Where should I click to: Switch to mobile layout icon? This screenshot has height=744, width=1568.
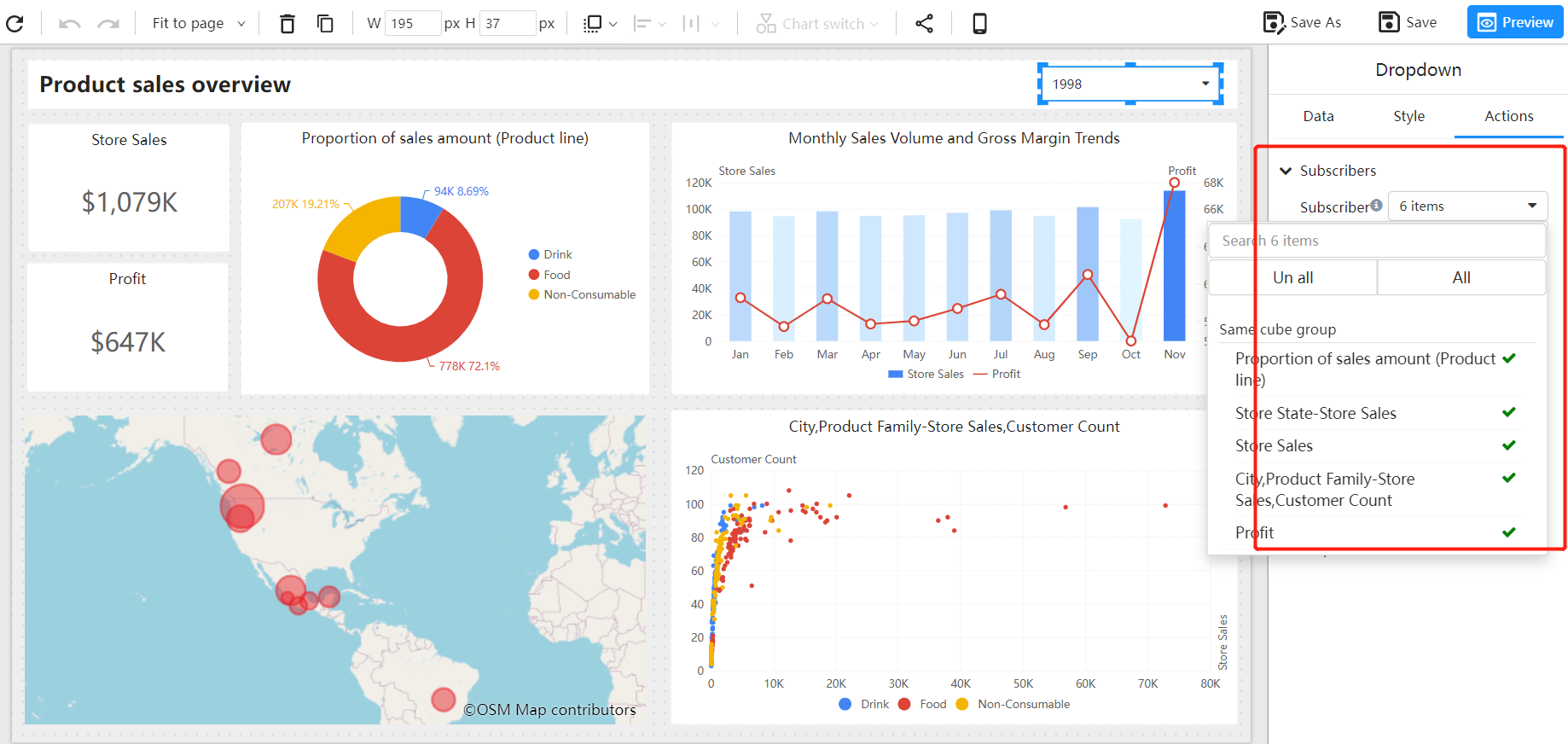[x=979, y=23]
